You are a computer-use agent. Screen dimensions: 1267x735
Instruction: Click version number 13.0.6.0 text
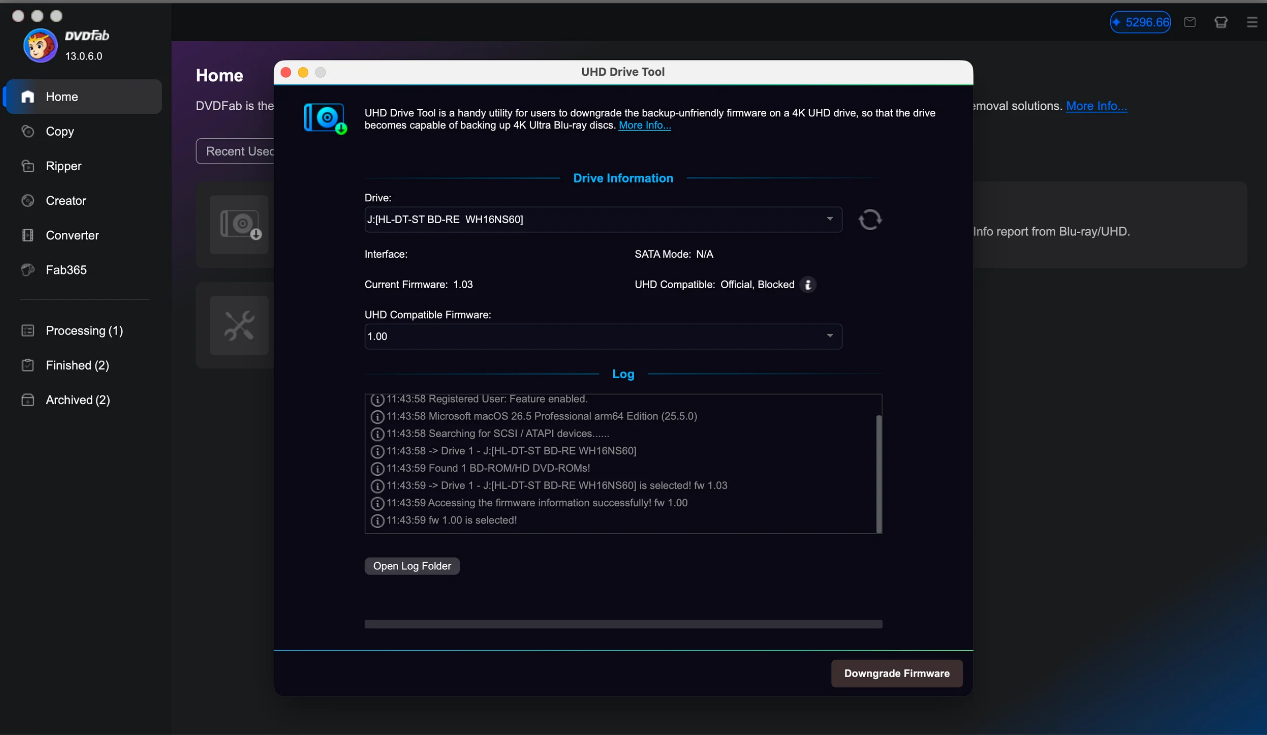(84, 56)
